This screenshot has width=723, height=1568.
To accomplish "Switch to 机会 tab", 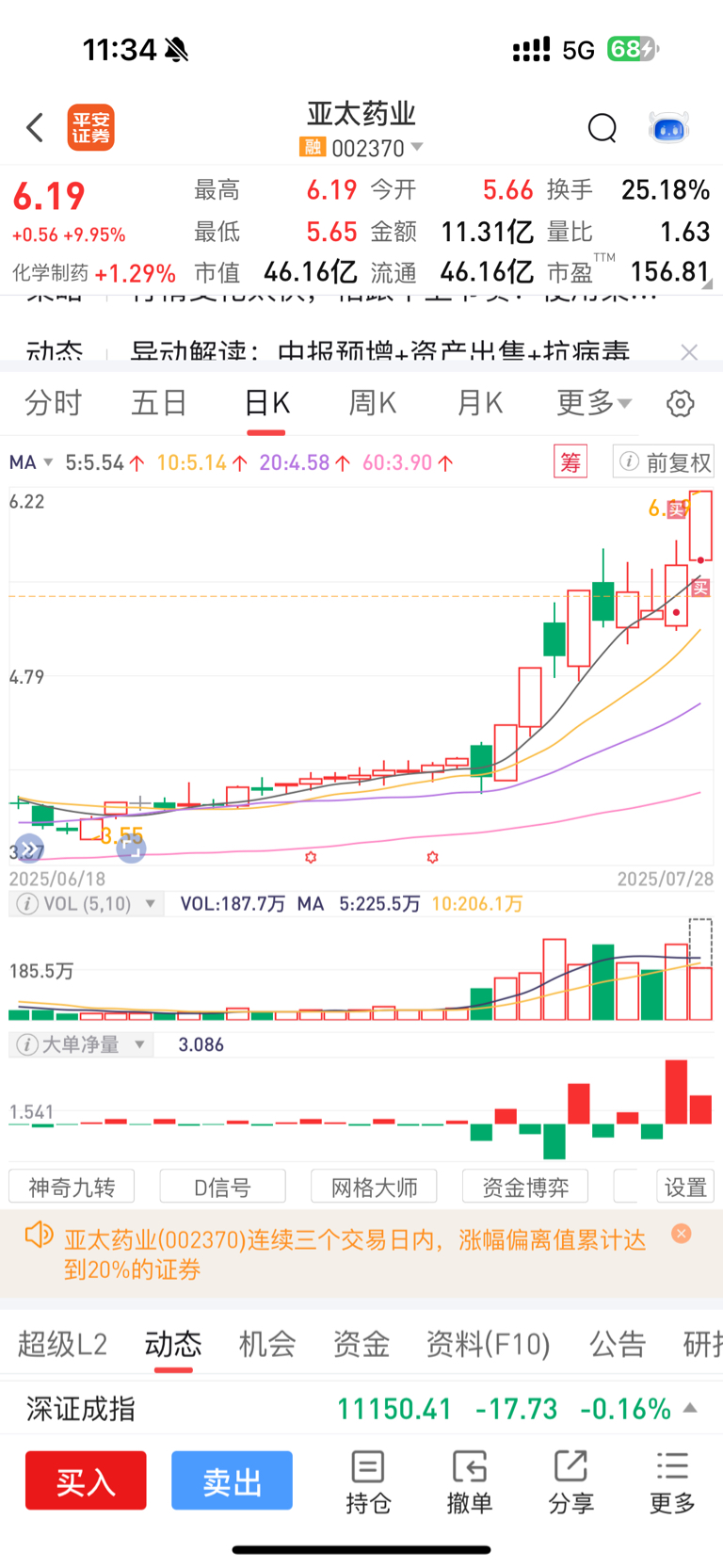I will (x=267, y=1344).
